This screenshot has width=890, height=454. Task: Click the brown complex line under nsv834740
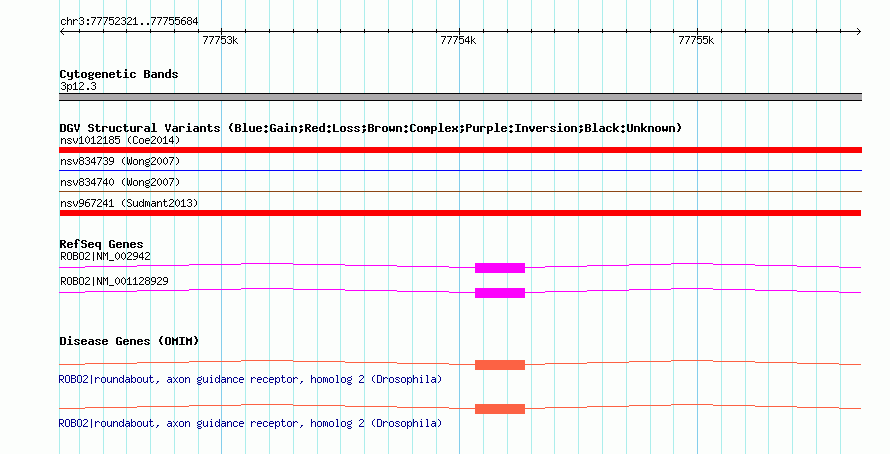[x=460, y=191]
